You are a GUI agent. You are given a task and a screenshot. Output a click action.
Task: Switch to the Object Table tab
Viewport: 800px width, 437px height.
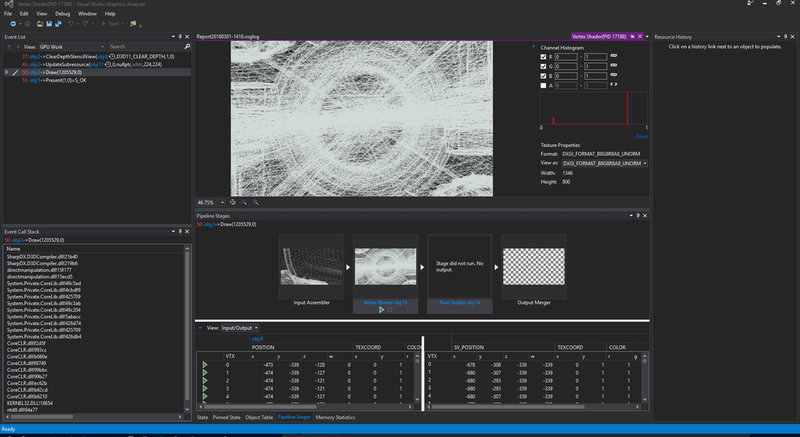[259, 417]
